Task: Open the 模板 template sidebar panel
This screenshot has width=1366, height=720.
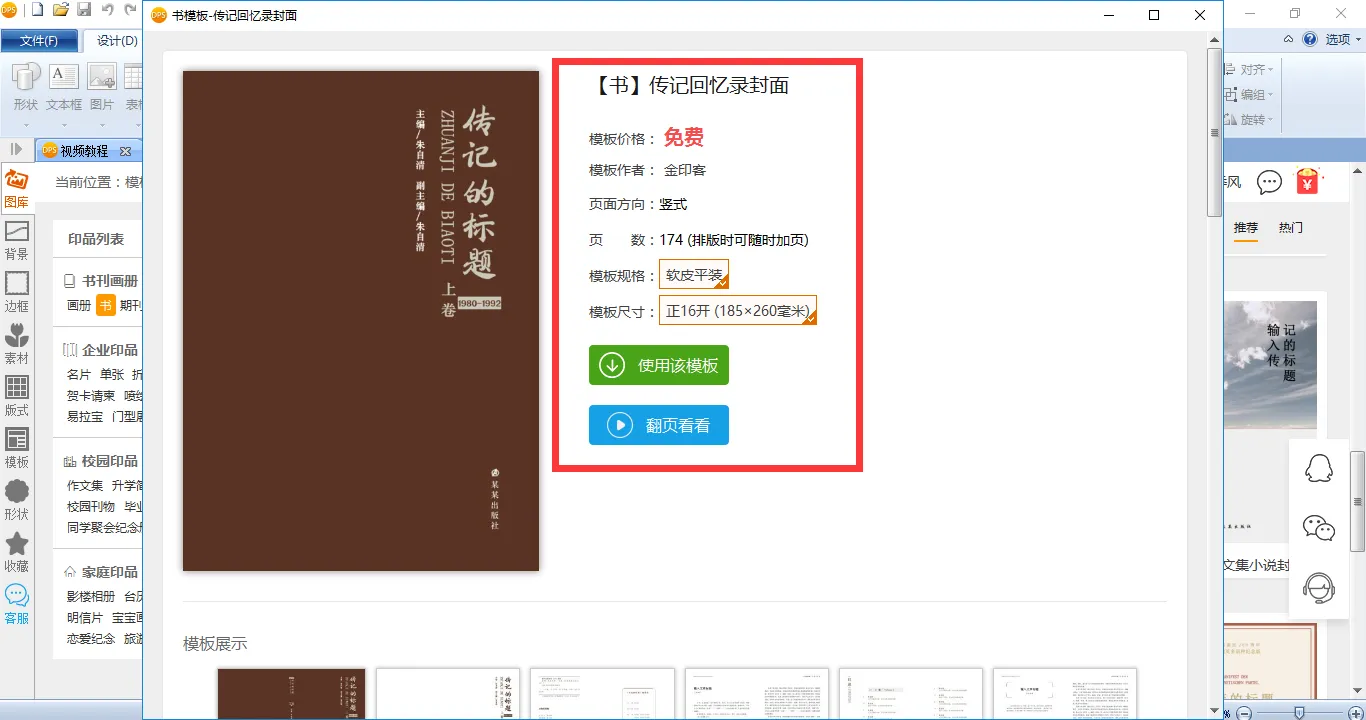Action: (x=16, y=448)
